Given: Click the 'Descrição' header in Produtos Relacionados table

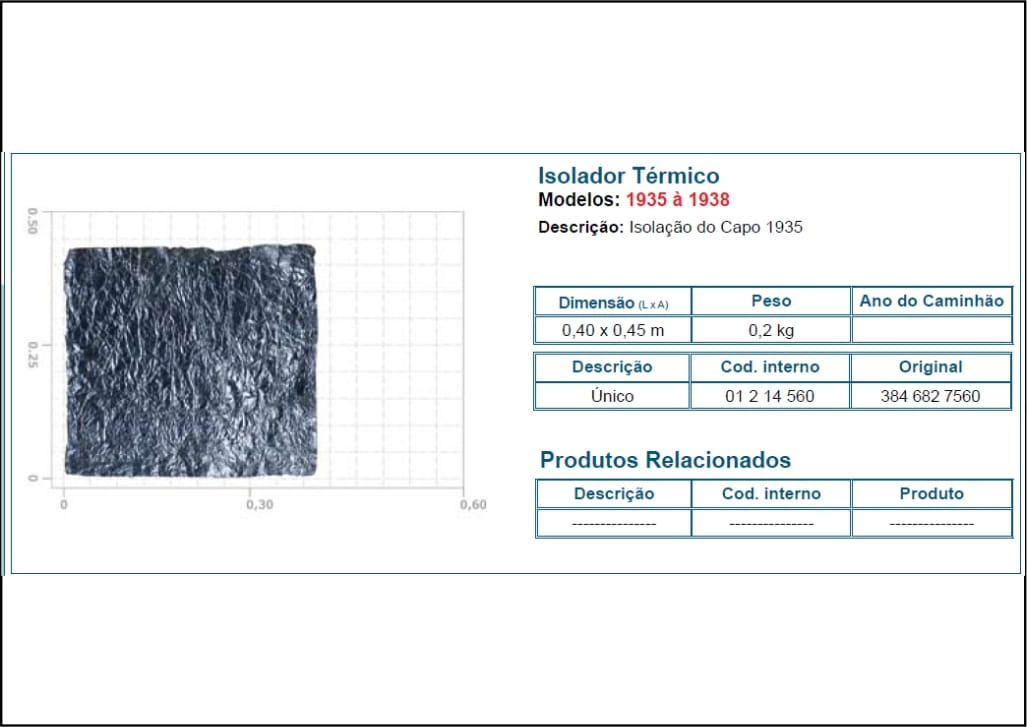Looking at the screenshot, I should click(x=614, y=494).
